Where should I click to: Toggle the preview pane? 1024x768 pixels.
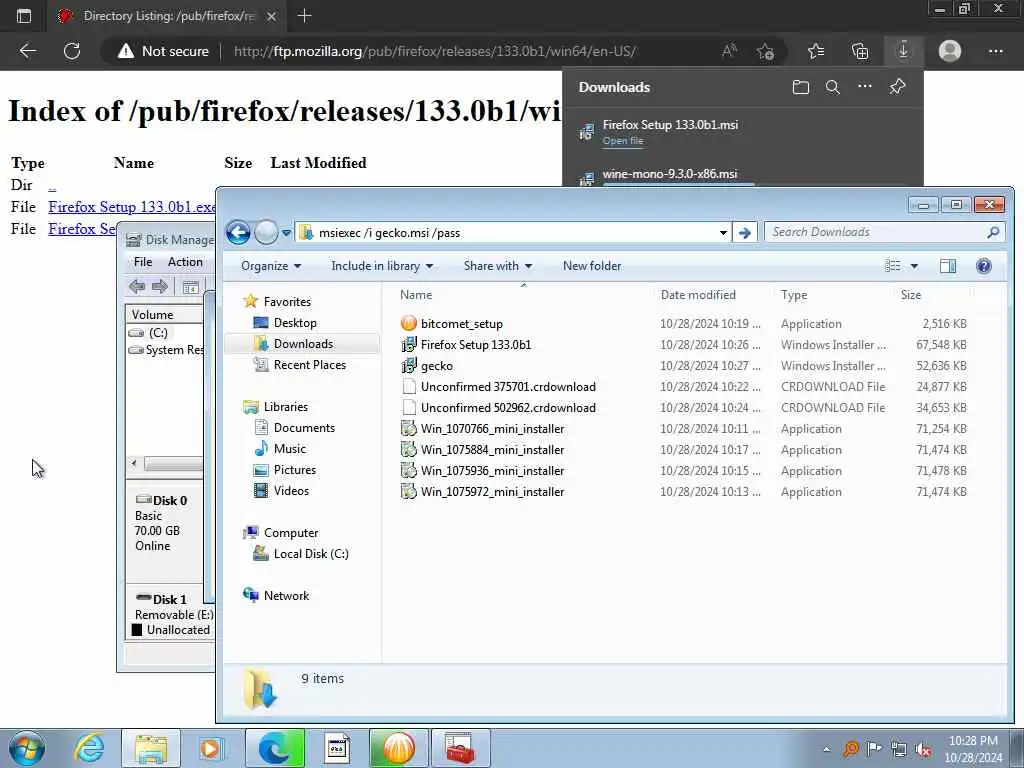click(948, 266)
